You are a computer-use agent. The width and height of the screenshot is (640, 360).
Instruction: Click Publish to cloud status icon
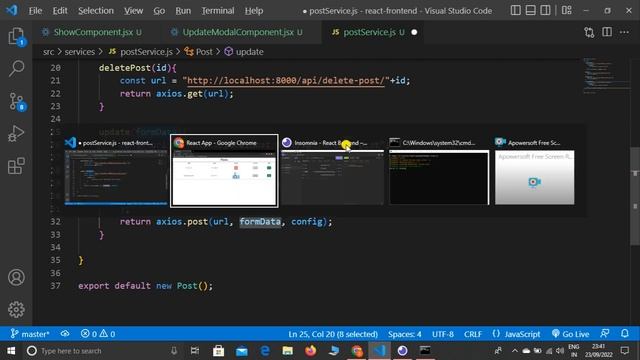(65, 334)
